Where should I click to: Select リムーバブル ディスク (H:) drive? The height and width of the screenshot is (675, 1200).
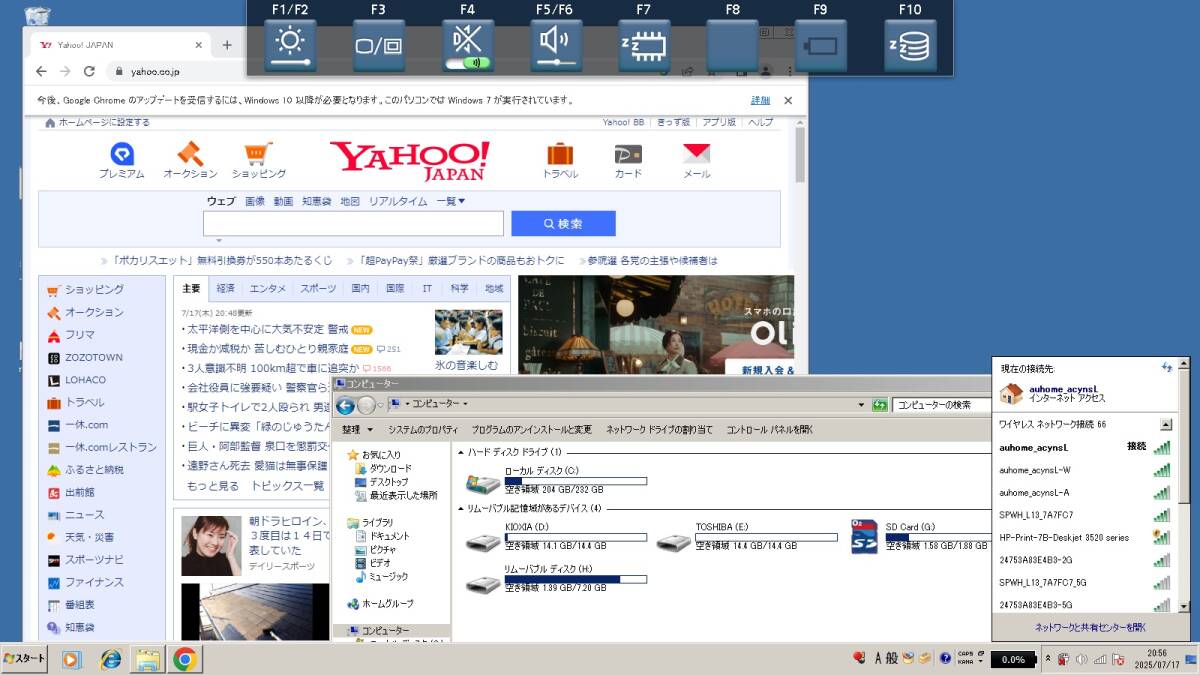[556, 580]
